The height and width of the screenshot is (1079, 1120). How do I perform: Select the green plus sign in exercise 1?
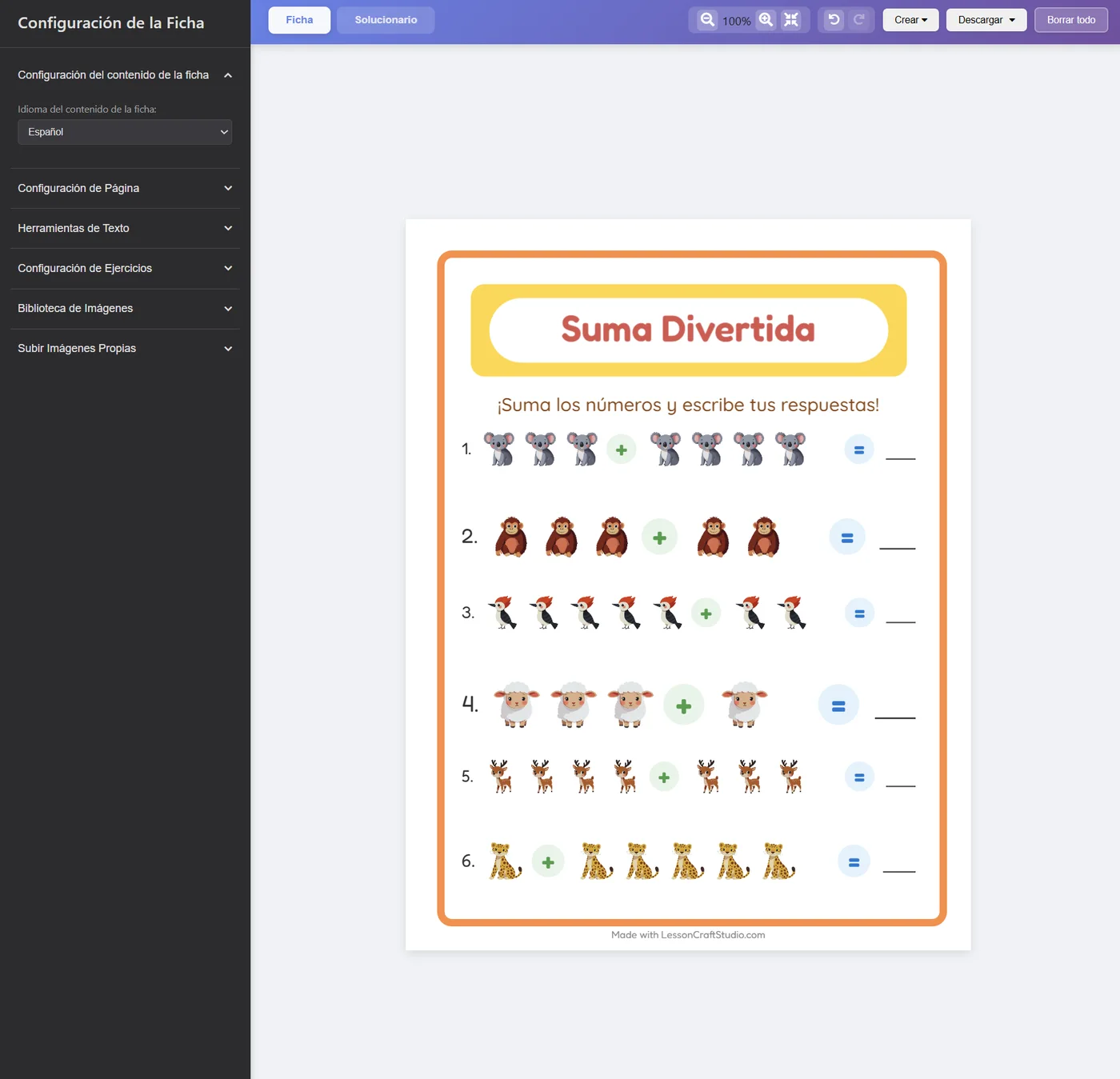tap(622, 450)
